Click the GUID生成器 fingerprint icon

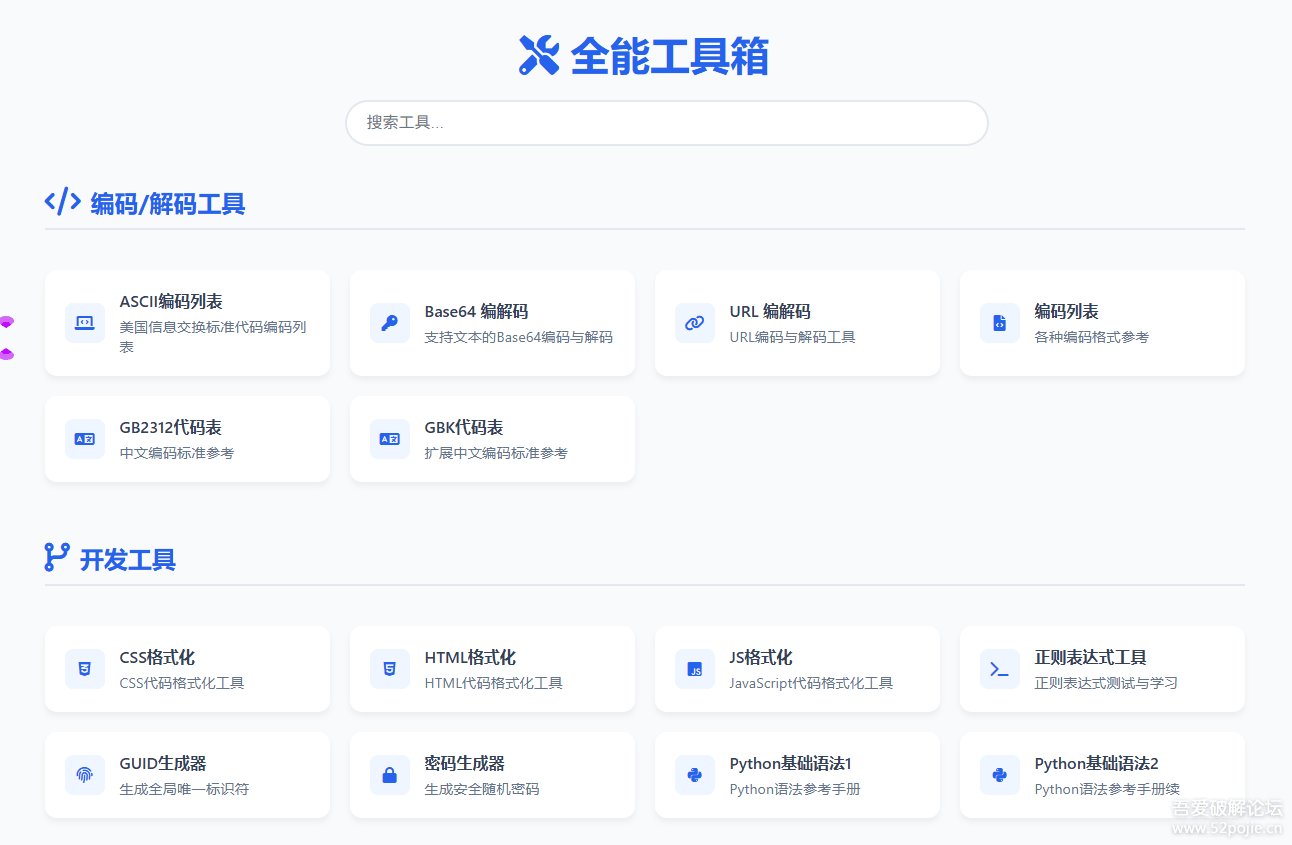(85, 775)
